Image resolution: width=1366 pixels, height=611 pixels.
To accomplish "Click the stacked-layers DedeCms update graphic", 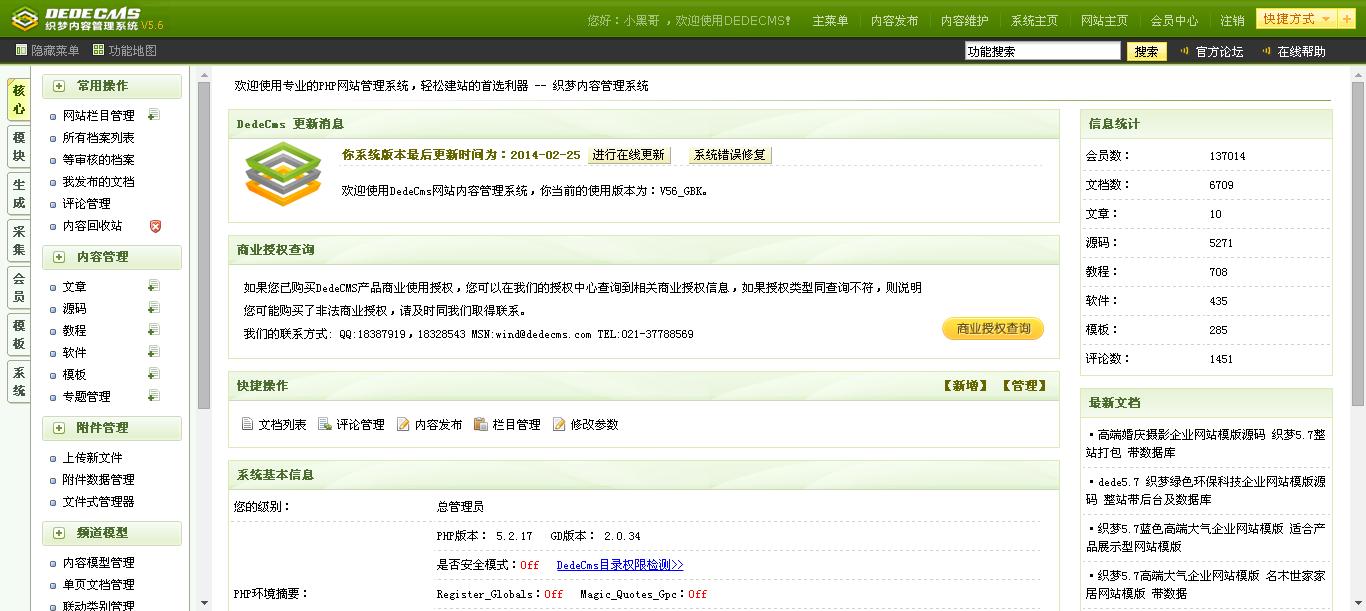I will coord(284,174).
